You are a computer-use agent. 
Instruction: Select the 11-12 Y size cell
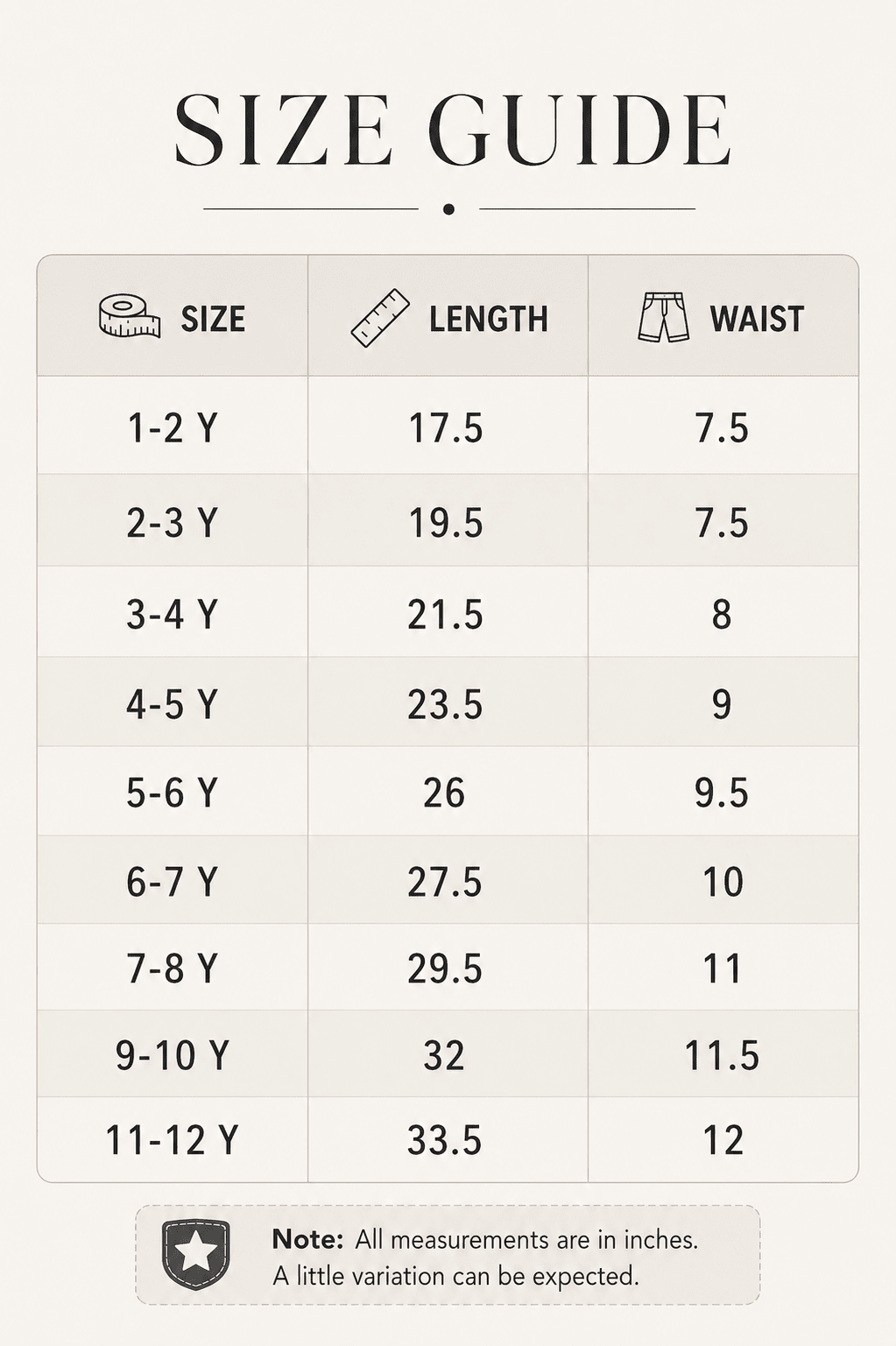tap(172, 1140)
